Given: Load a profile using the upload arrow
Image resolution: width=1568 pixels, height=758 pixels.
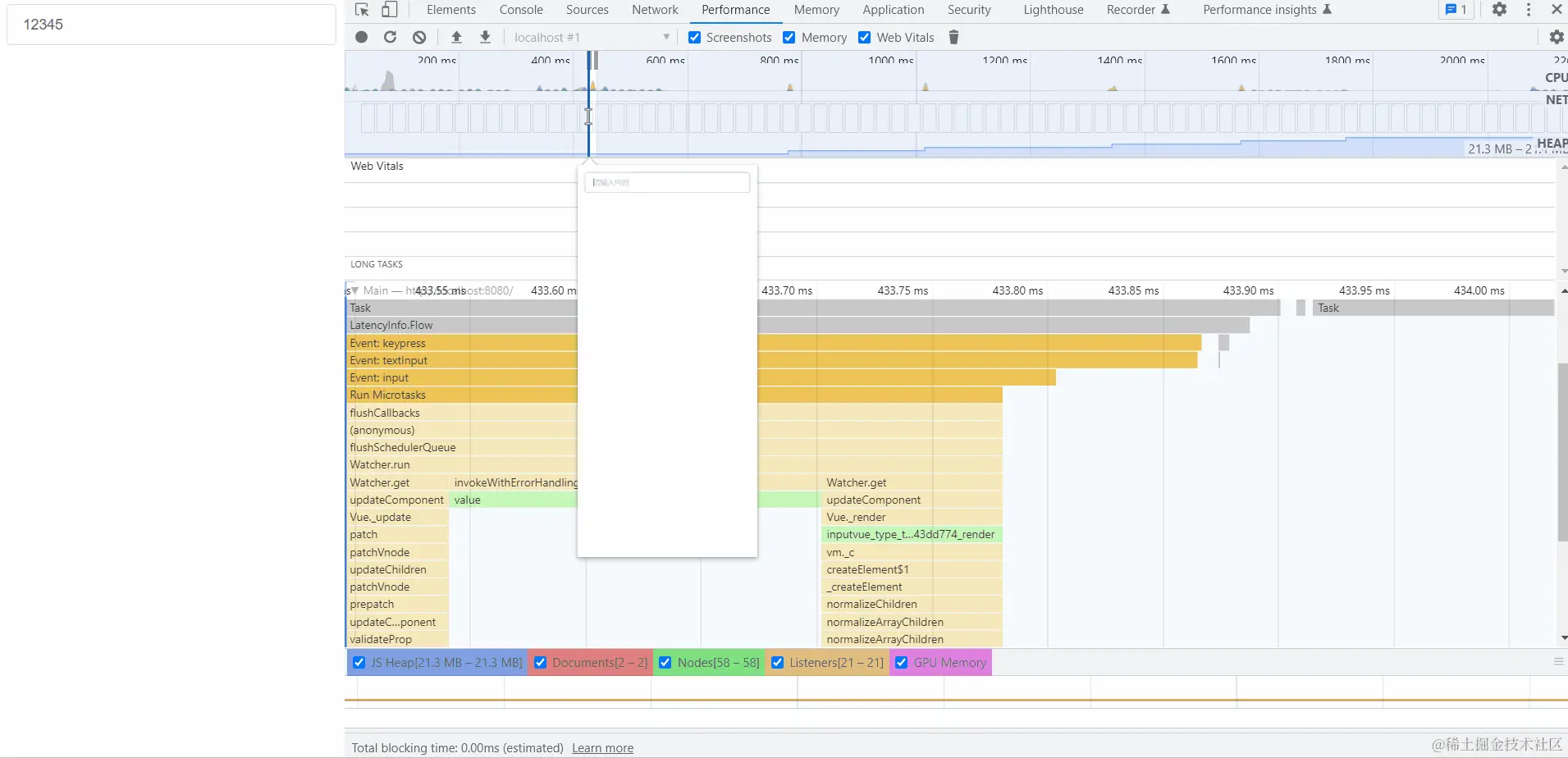Looking at the screenshot, I should [457, 37].
